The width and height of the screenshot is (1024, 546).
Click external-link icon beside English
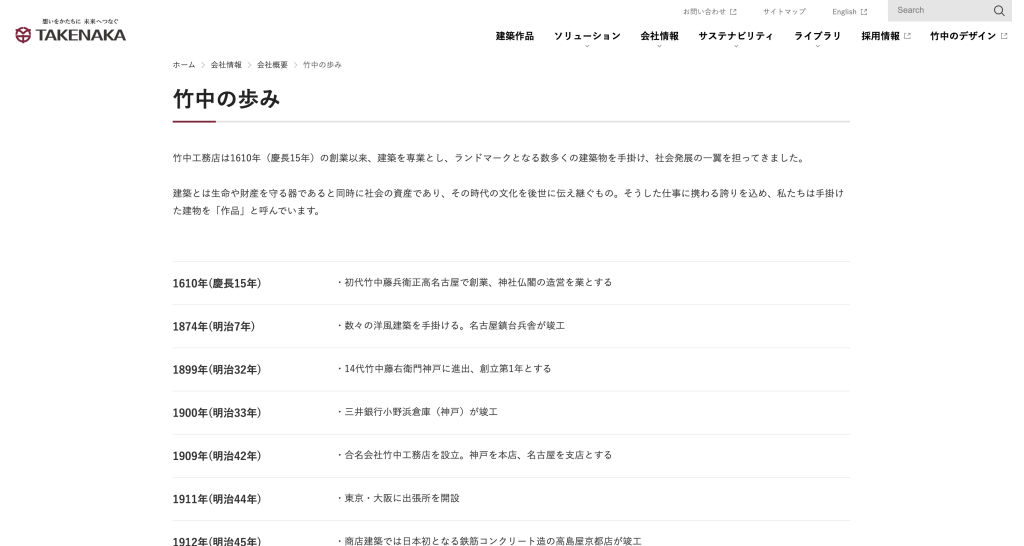point(864,12)
